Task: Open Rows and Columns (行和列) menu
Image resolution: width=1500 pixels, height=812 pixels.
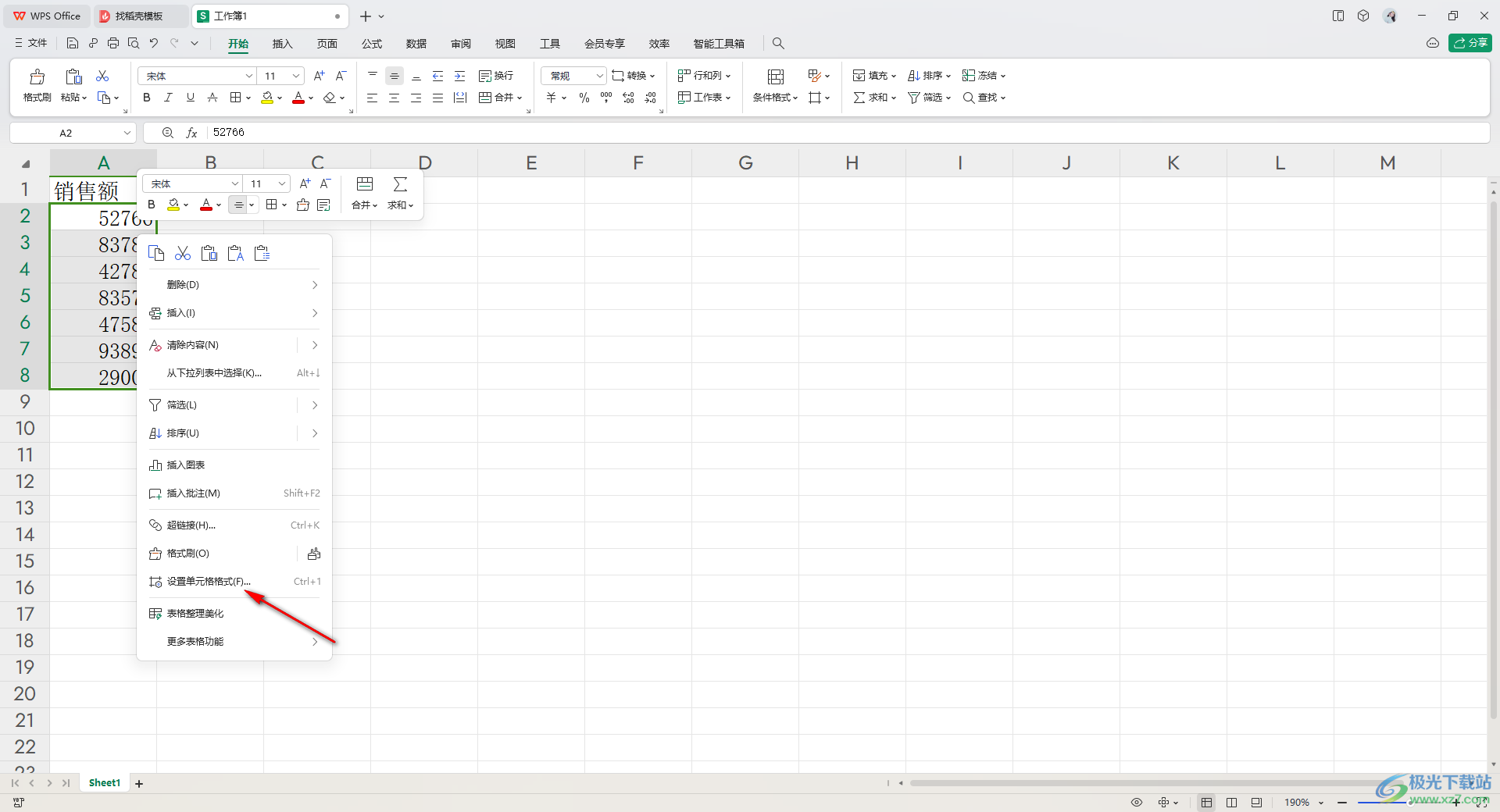Action: pos(704,76)
